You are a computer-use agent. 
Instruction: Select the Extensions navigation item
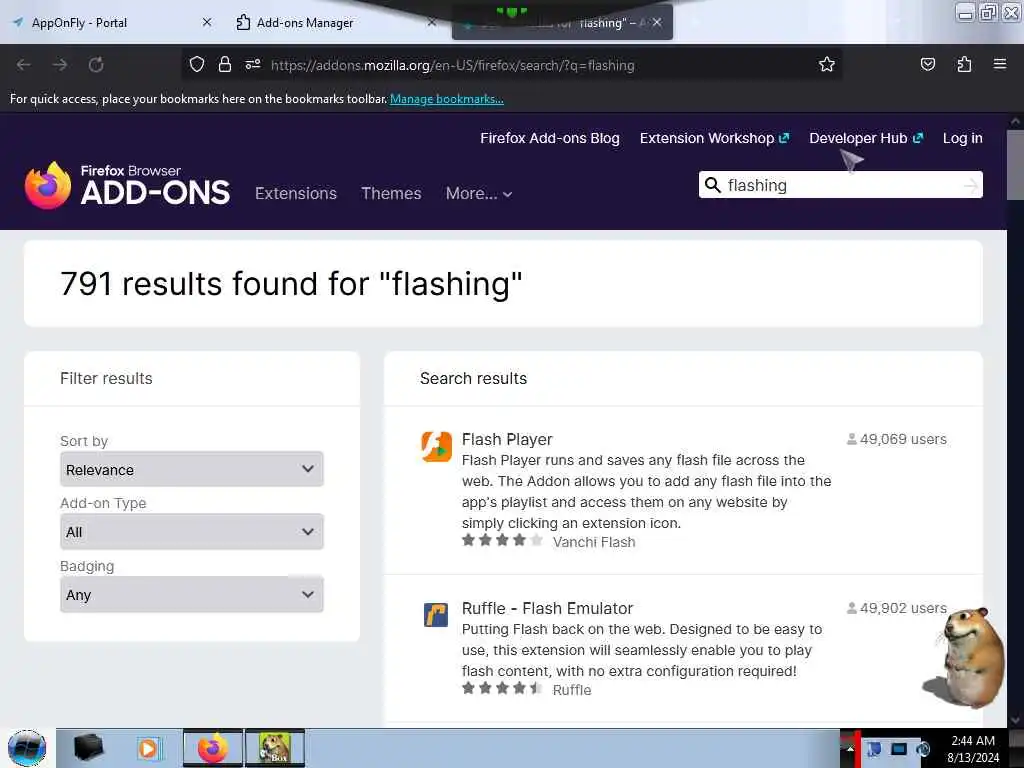(296, 193)
